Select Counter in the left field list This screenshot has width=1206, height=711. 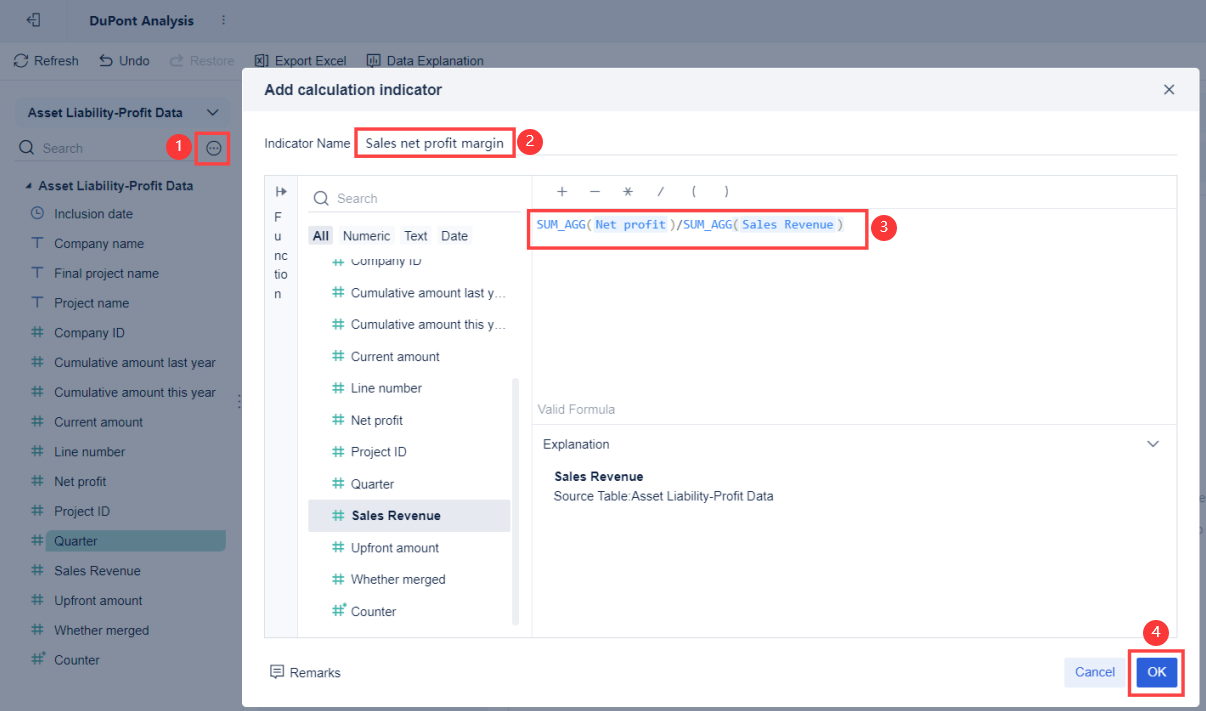coord(77,660)
